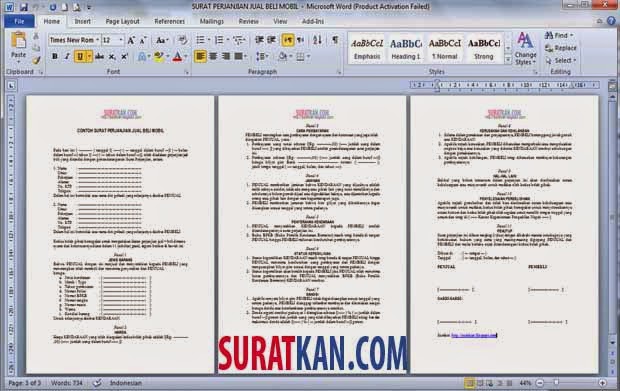620x391 pixels.
Task: Switch to Draft view in status bar
Action: [x=509, y=383]
